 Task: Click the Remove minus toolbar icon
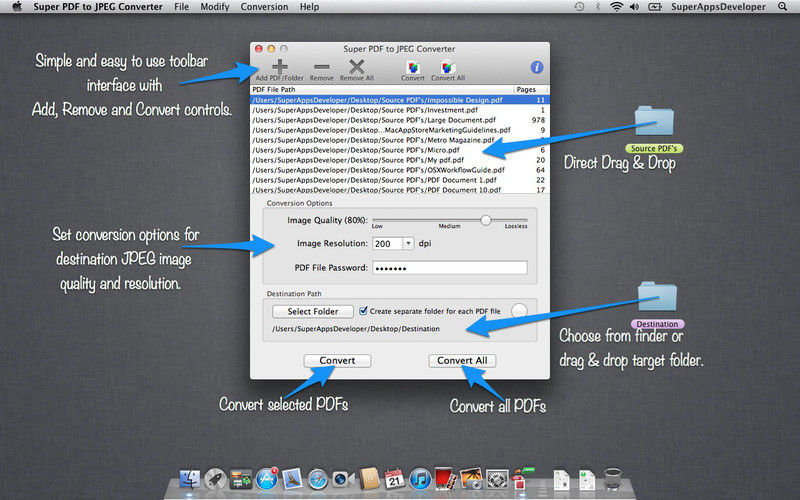coord(321,67)
